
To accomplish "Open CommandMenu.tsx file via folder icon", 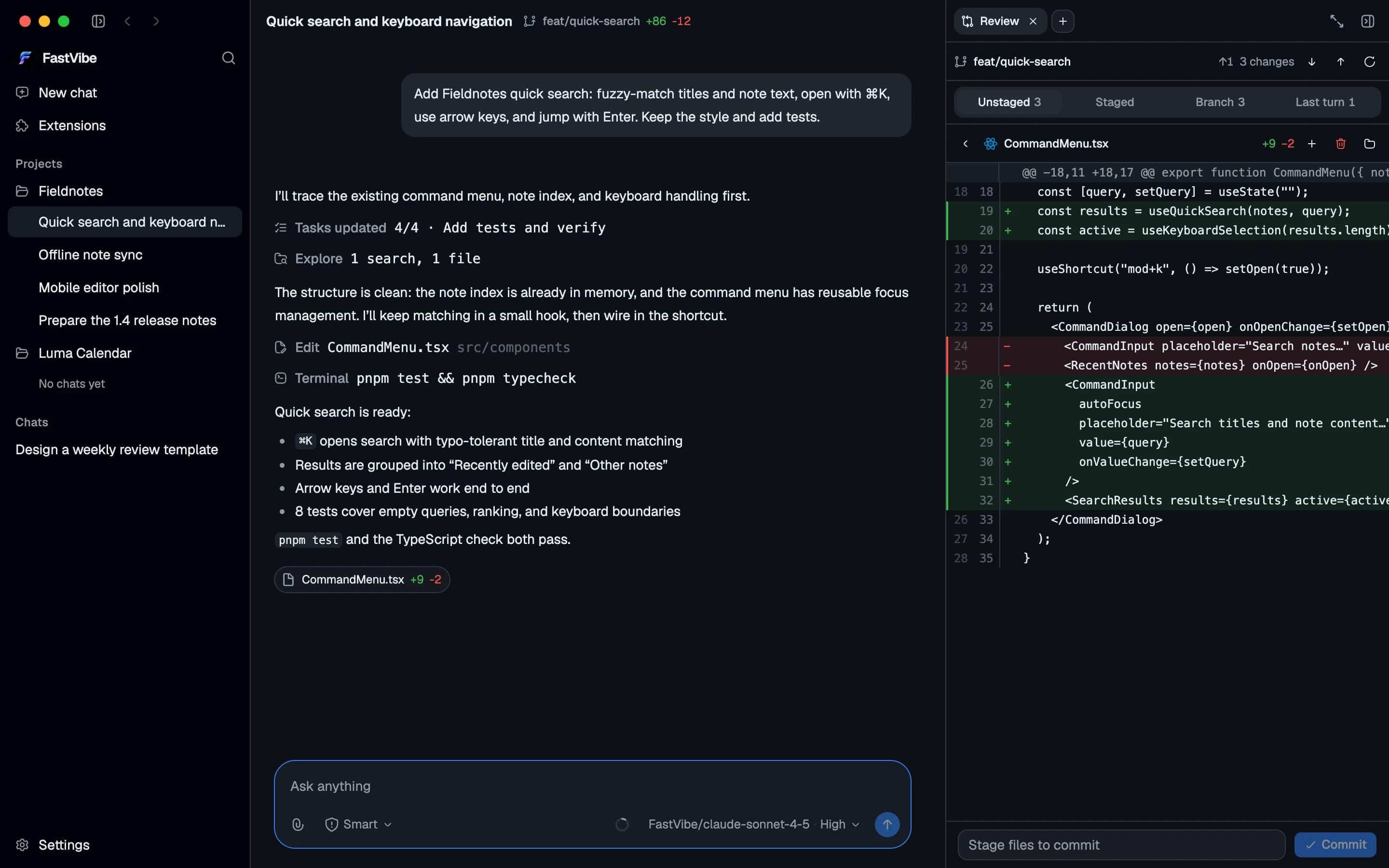I will coord(1370,144).
